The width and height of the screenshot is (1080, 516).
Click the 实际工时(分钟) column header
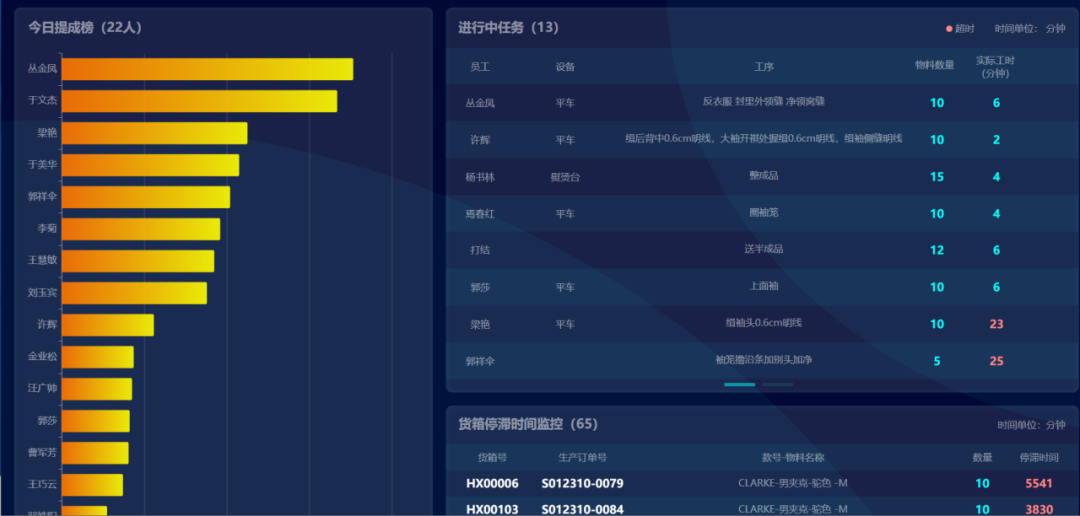click(996, 67)
